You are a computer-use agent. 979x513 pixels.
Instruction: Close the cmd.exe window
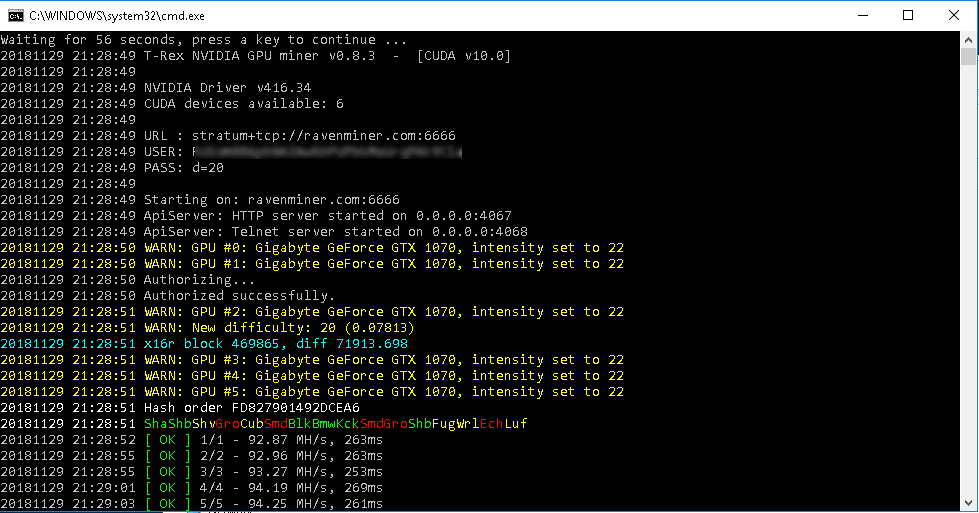953,16
